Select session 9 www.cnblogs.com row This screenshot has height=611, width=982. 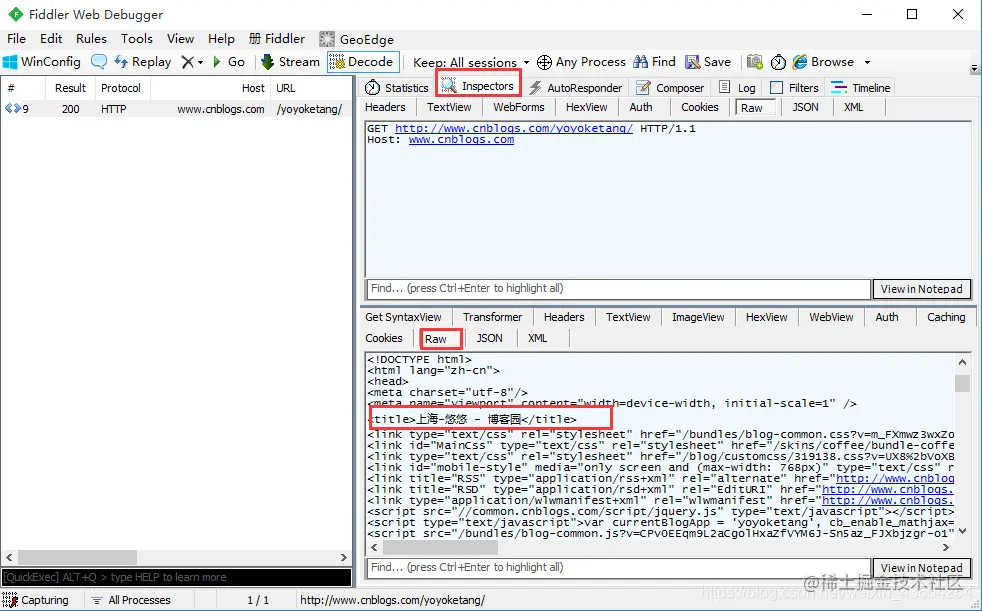pos(177,109)
